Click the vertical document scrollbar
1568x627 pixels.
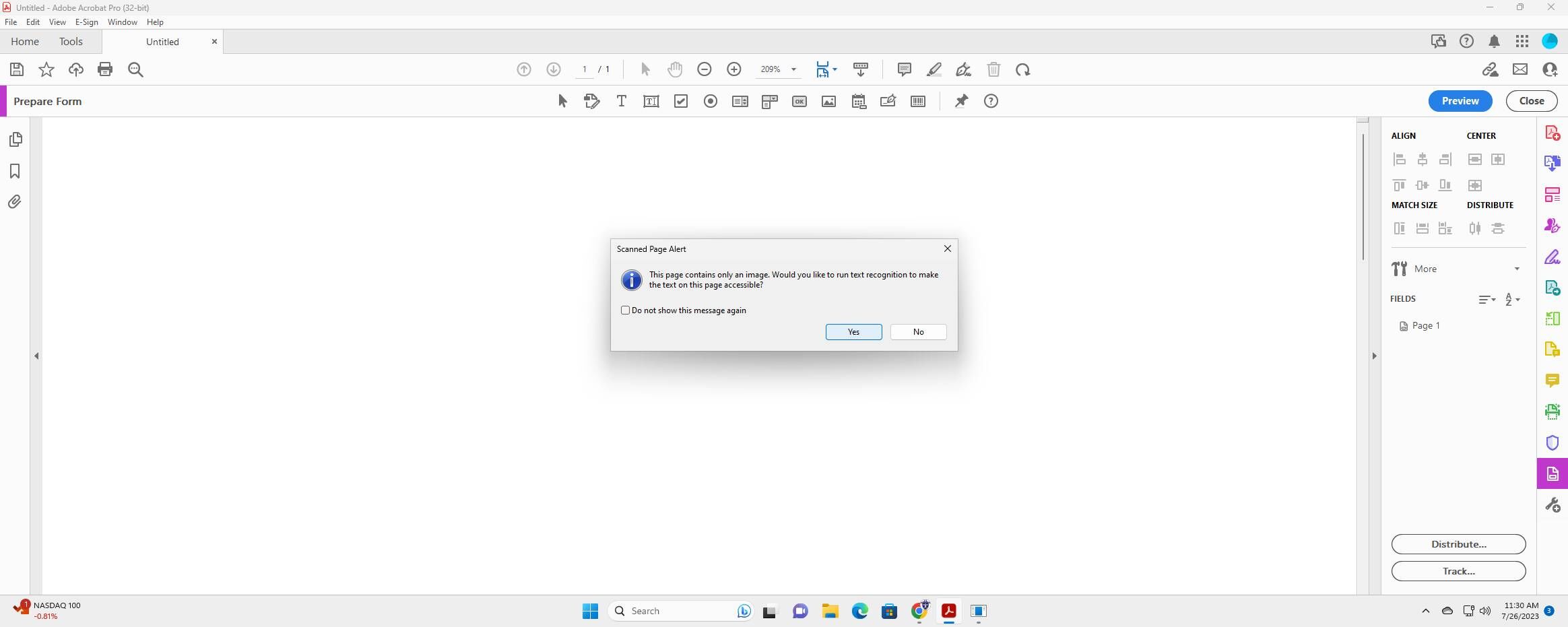point(1363,197)
